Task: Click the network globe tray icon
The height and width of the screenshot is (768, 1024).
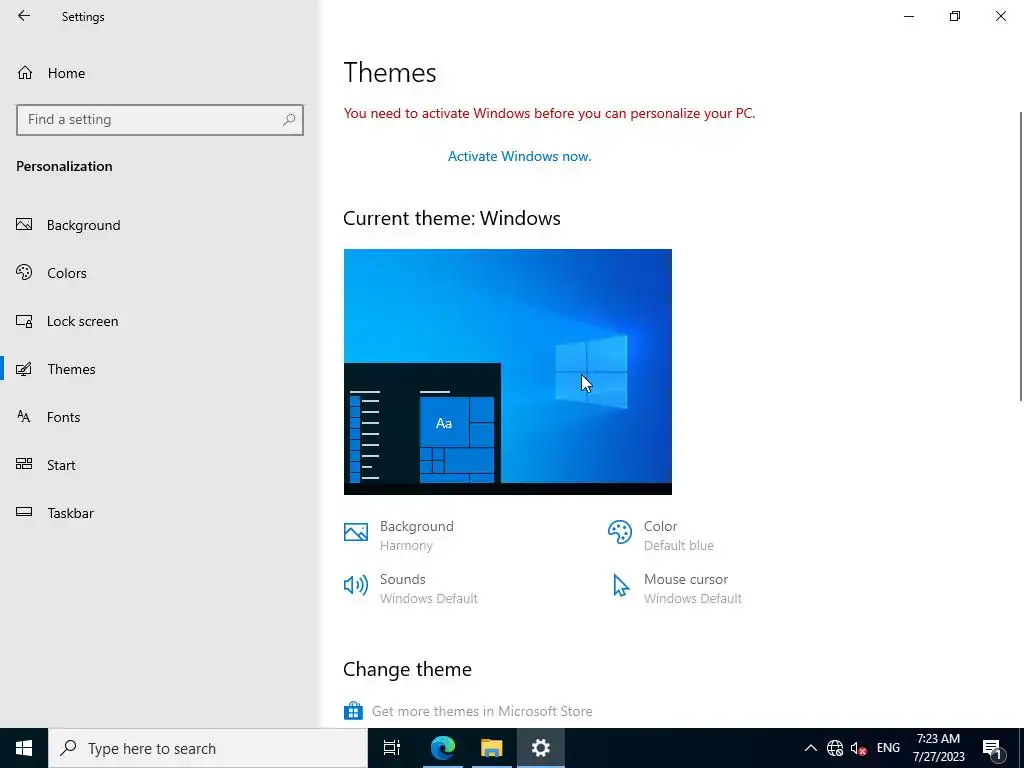Action: pyautogui.click(x=835, y=748)
